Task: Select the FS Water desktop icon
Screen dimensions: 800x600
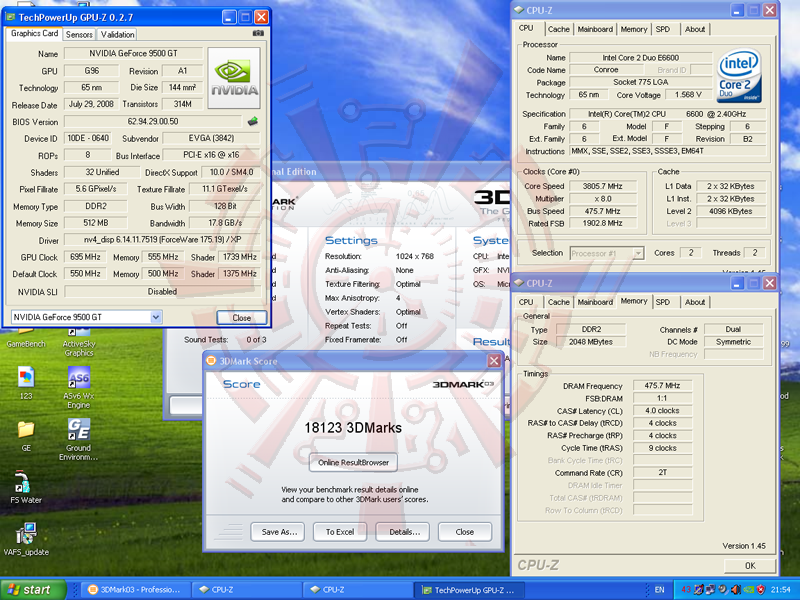Action: tap(26, 487)
